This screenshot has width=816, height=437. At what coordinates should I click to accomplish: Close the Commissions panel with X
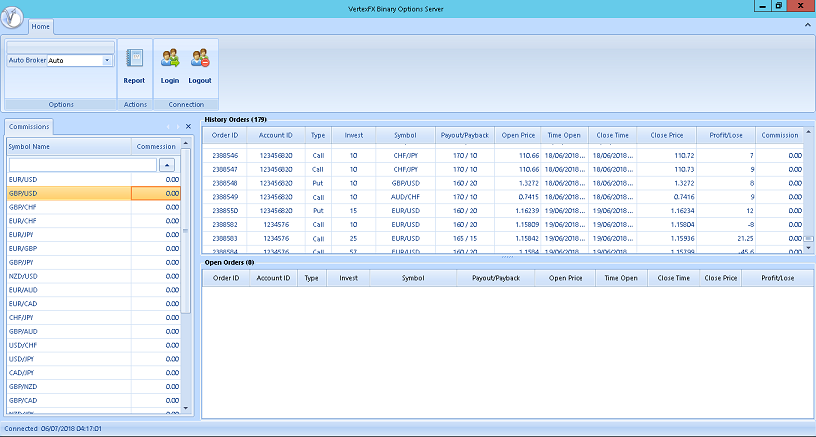pos(188,127)
